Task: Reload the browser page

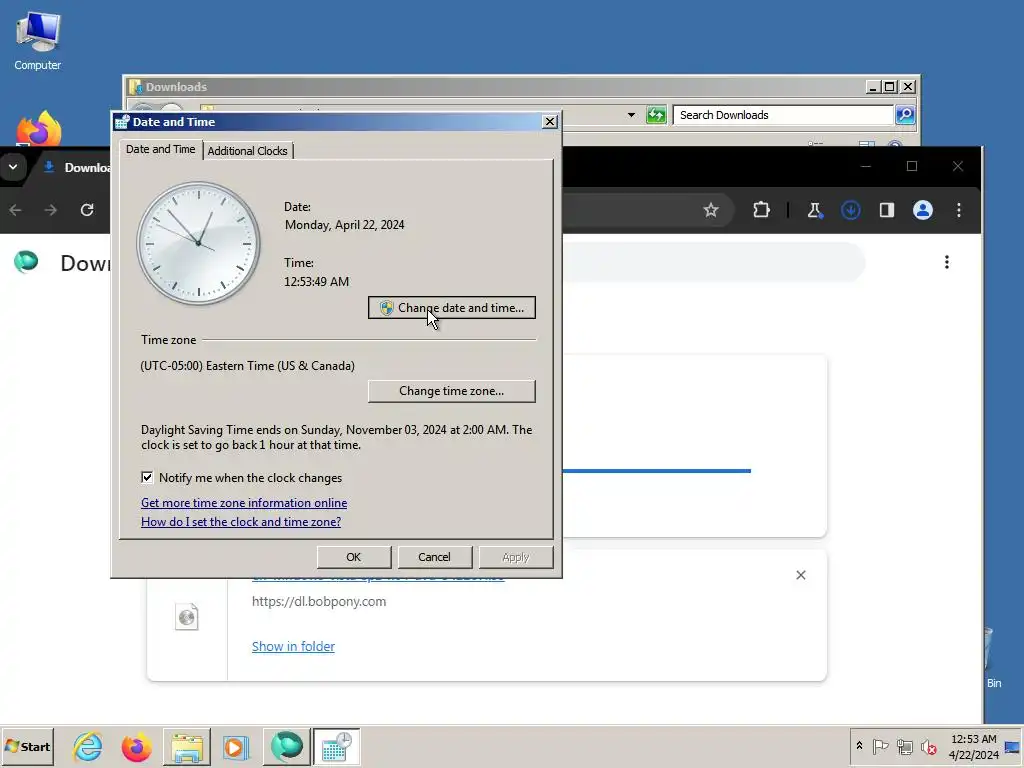Action: pos(87,210)
